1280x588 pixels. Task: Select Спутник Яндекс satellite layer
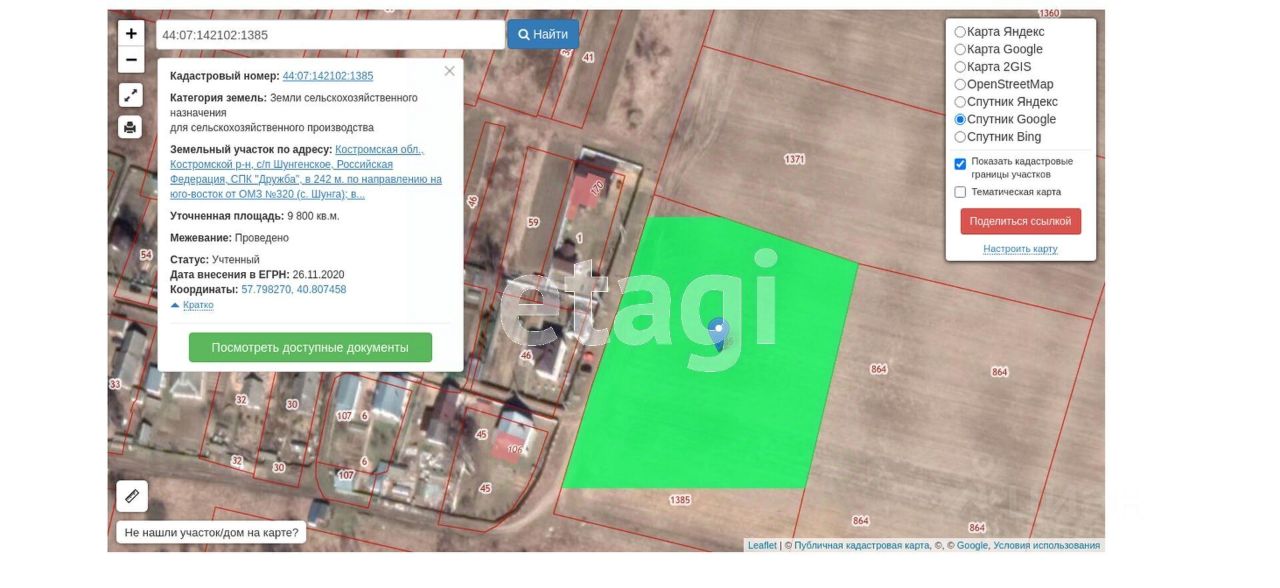tap(960, 102)
